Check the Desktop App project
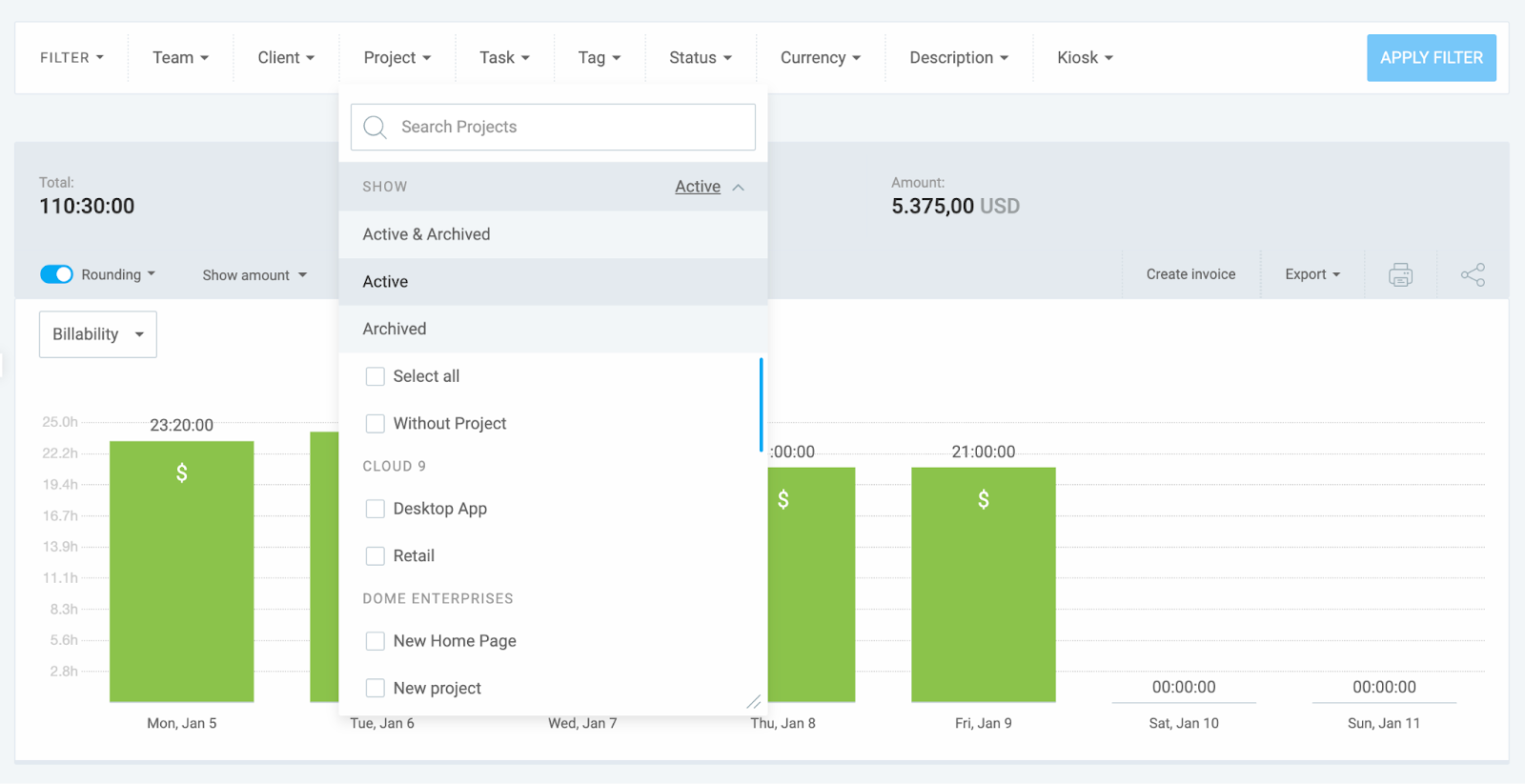 point(376,509)
